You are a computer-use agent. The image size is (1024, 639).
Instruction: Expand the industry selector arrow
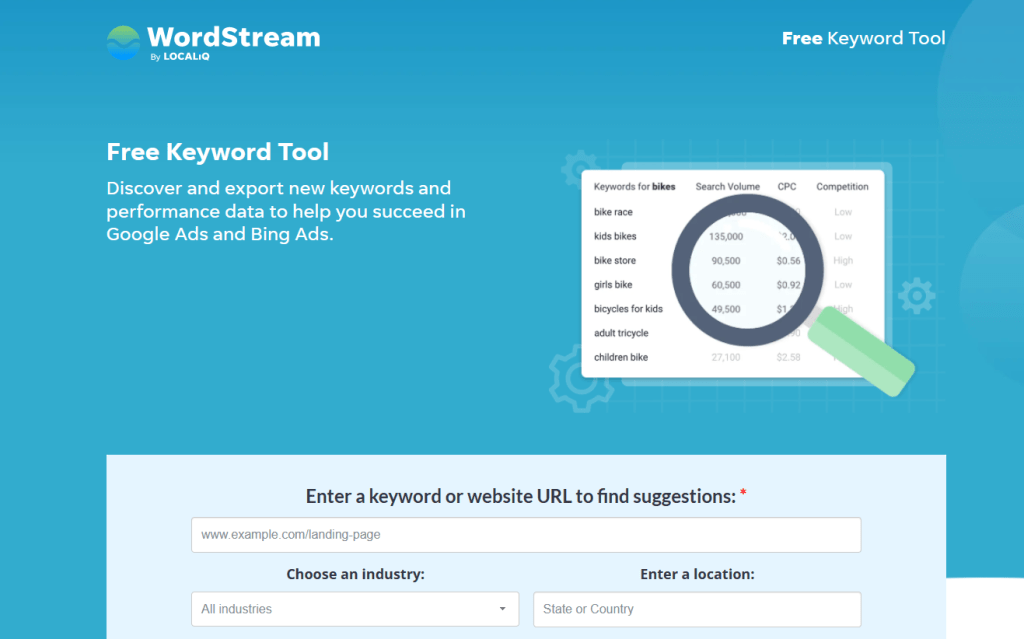(503, 609)
